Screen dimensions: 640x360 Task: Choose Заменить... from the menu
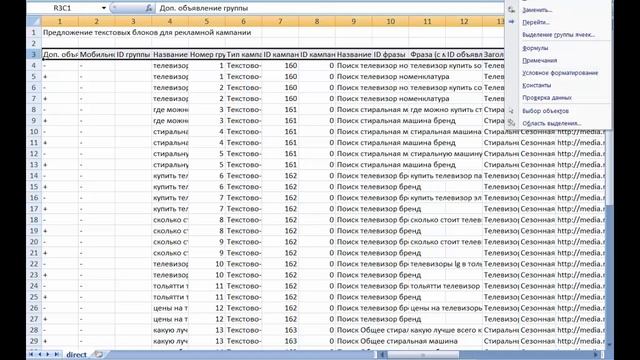coord(537,10)
